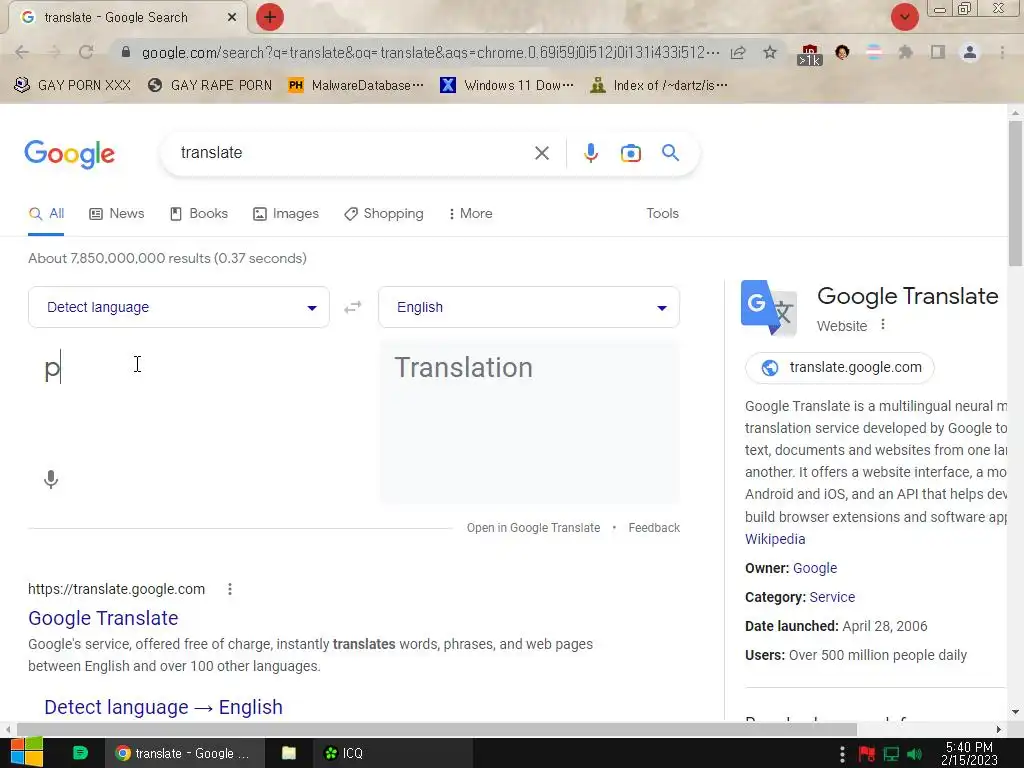1024x768 pixels.
Task: View site info via the lock icon
Action: [x=126, y=52]
